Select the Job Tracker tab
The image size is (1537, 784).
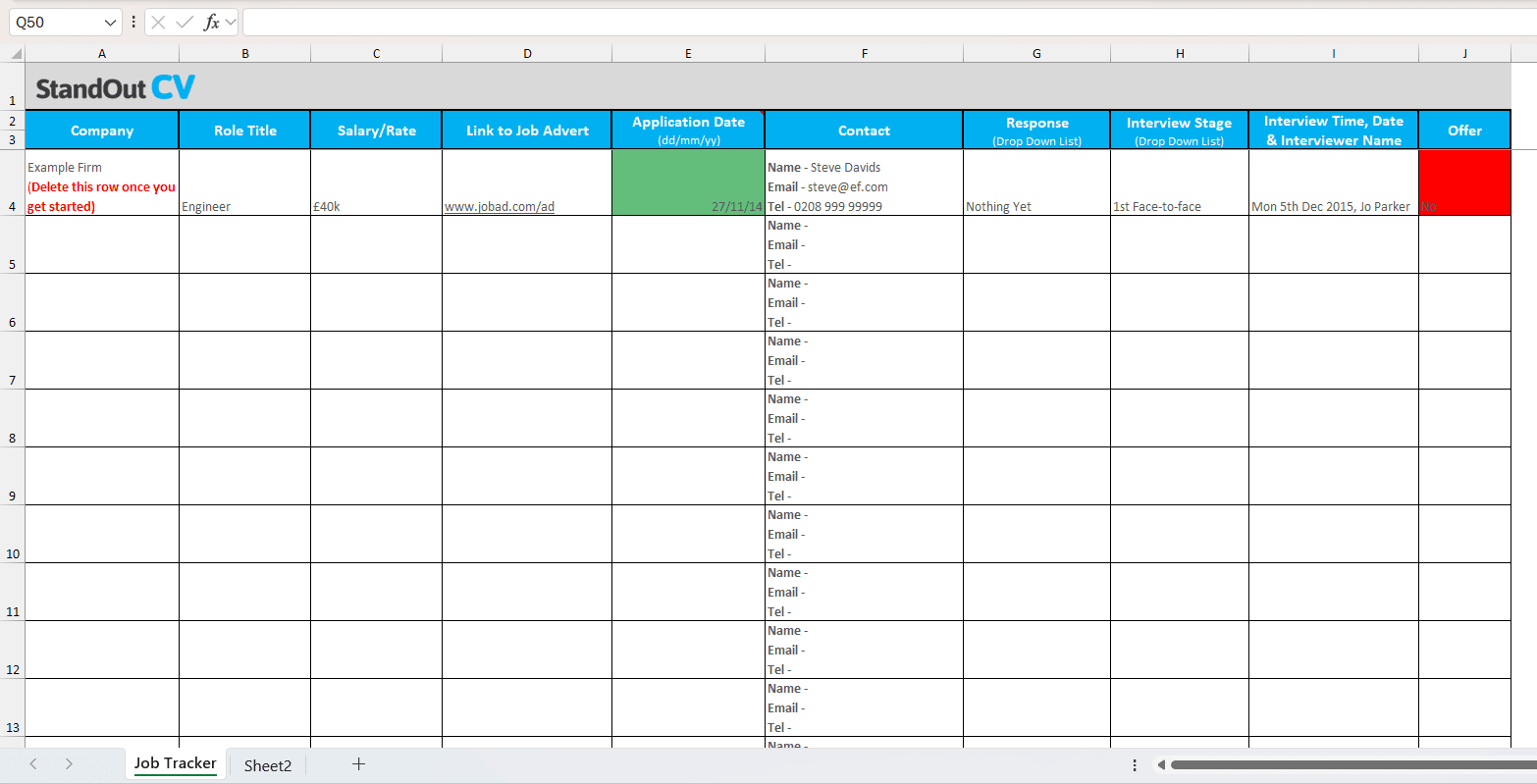pyautogui.click(x=176, y=762)
